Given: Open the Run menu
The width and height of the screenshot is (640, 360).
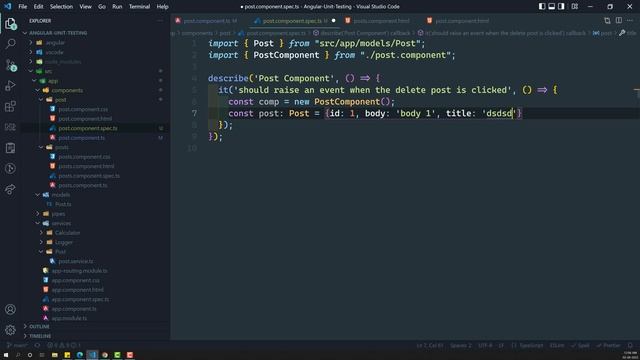Looking at the screenshot, I should [x=117, y=7].
